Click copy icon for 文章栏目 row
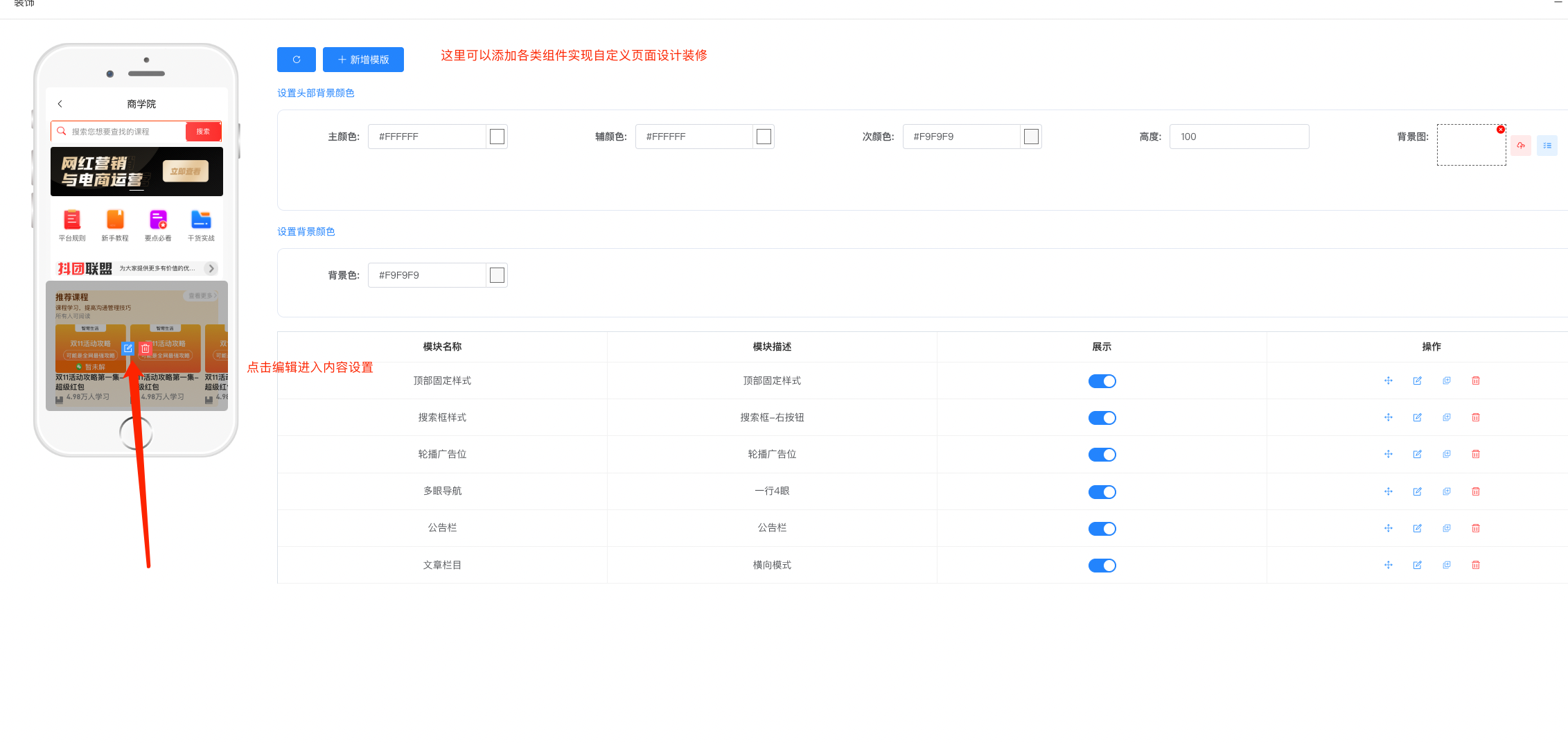The width and height of the screenshot is (1568, 743). [1447, 565]
